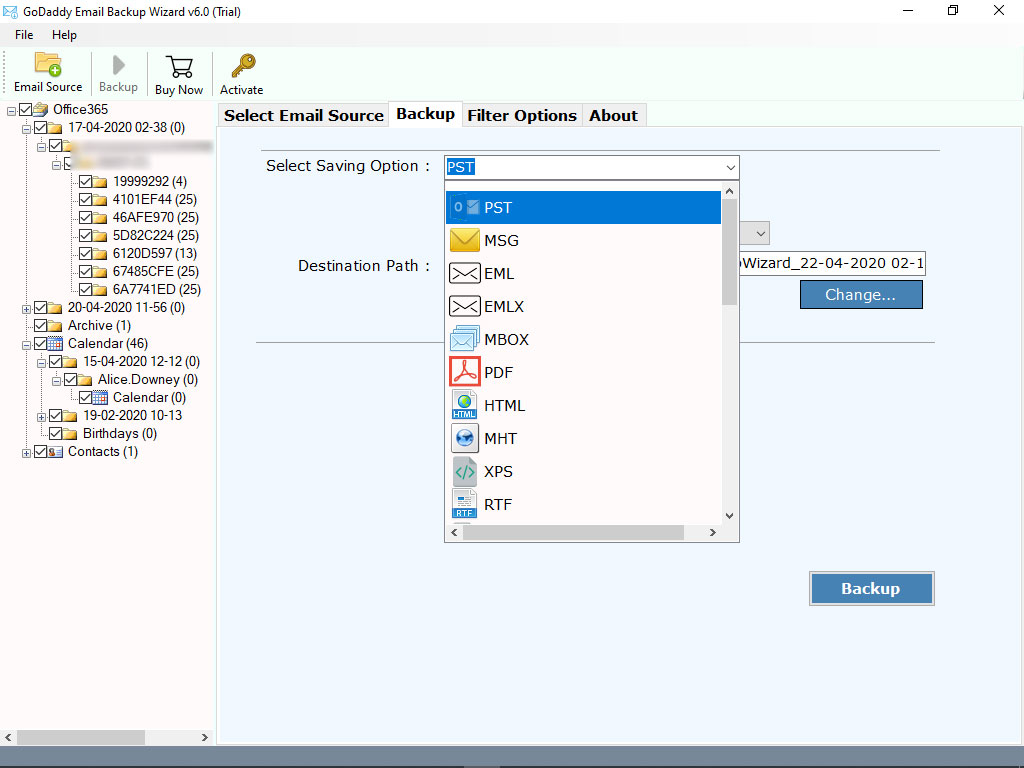Click the Calendar (46) calendar icon
The image size is (1024, 768).
tap(56, 344)
